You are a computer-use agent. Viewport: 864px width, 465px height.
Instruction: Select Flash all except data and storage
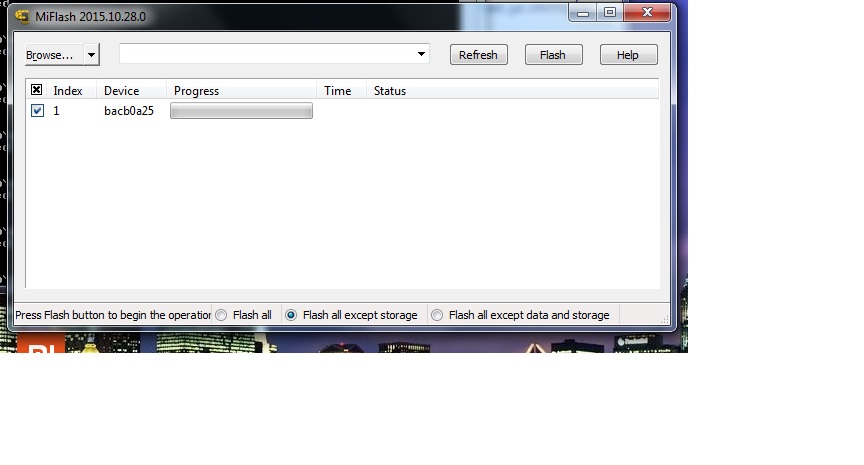click(x=522, y=315)
